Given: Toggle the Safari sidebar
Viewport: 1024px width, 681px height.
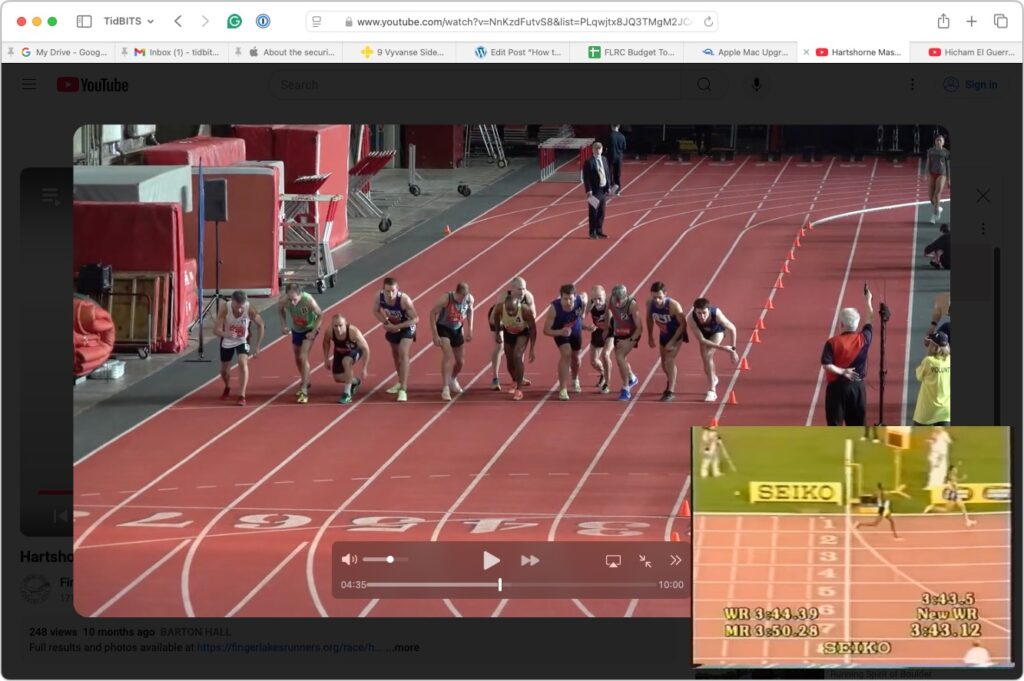Looking at the screenshot, I should [x=84, y=21].
